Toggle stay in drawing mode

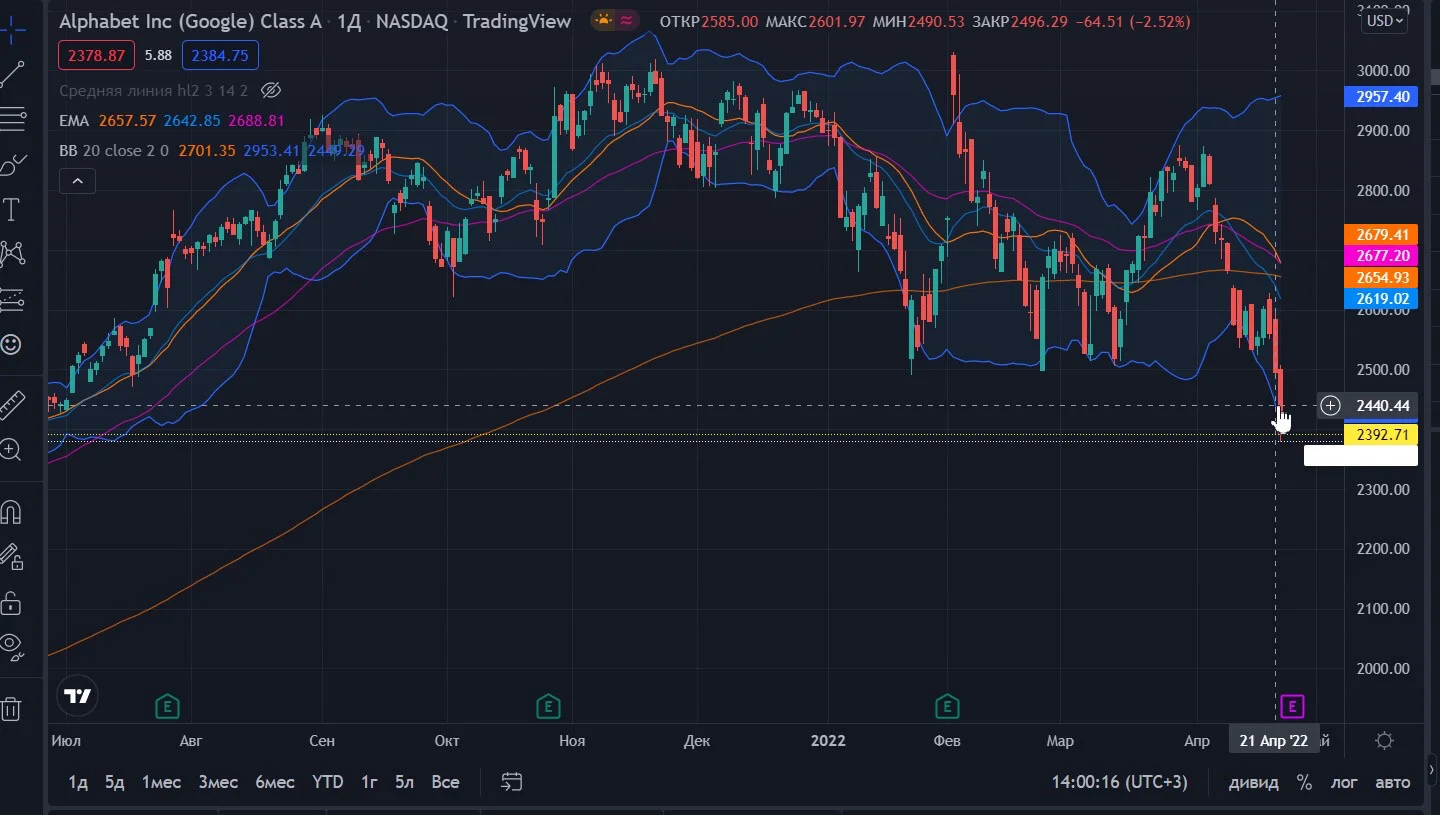11,557
